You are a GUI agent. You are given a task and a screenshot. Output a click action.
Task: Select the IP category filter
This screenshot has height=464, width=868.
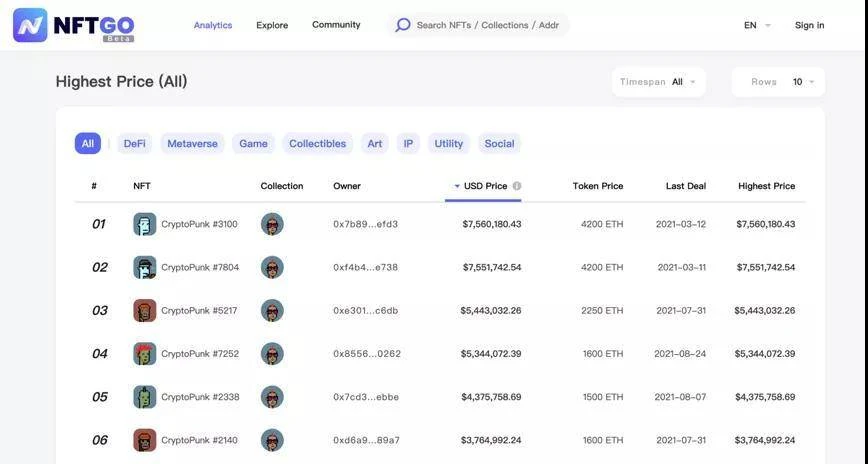coord(408,143)
